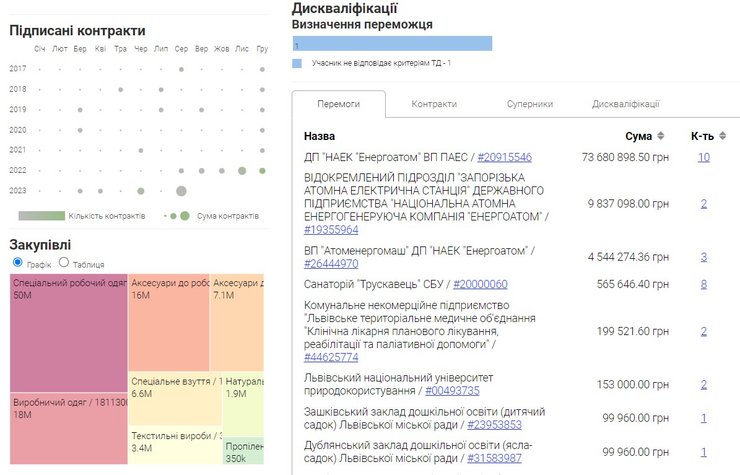Open link #19355964 for Запорізька АЕС
Screen dimensions: 740x475
(x=331, y=230)
